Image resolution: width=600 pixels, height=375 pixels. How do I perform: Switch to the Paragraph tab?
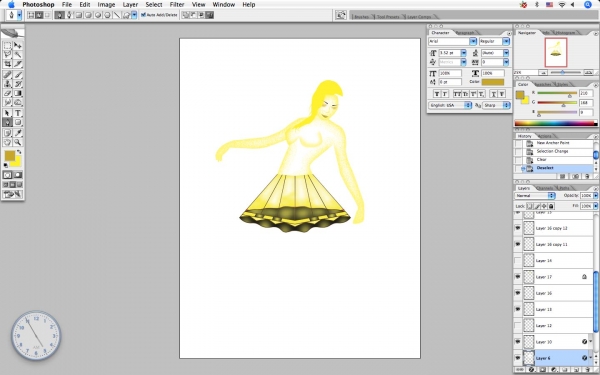465,33
